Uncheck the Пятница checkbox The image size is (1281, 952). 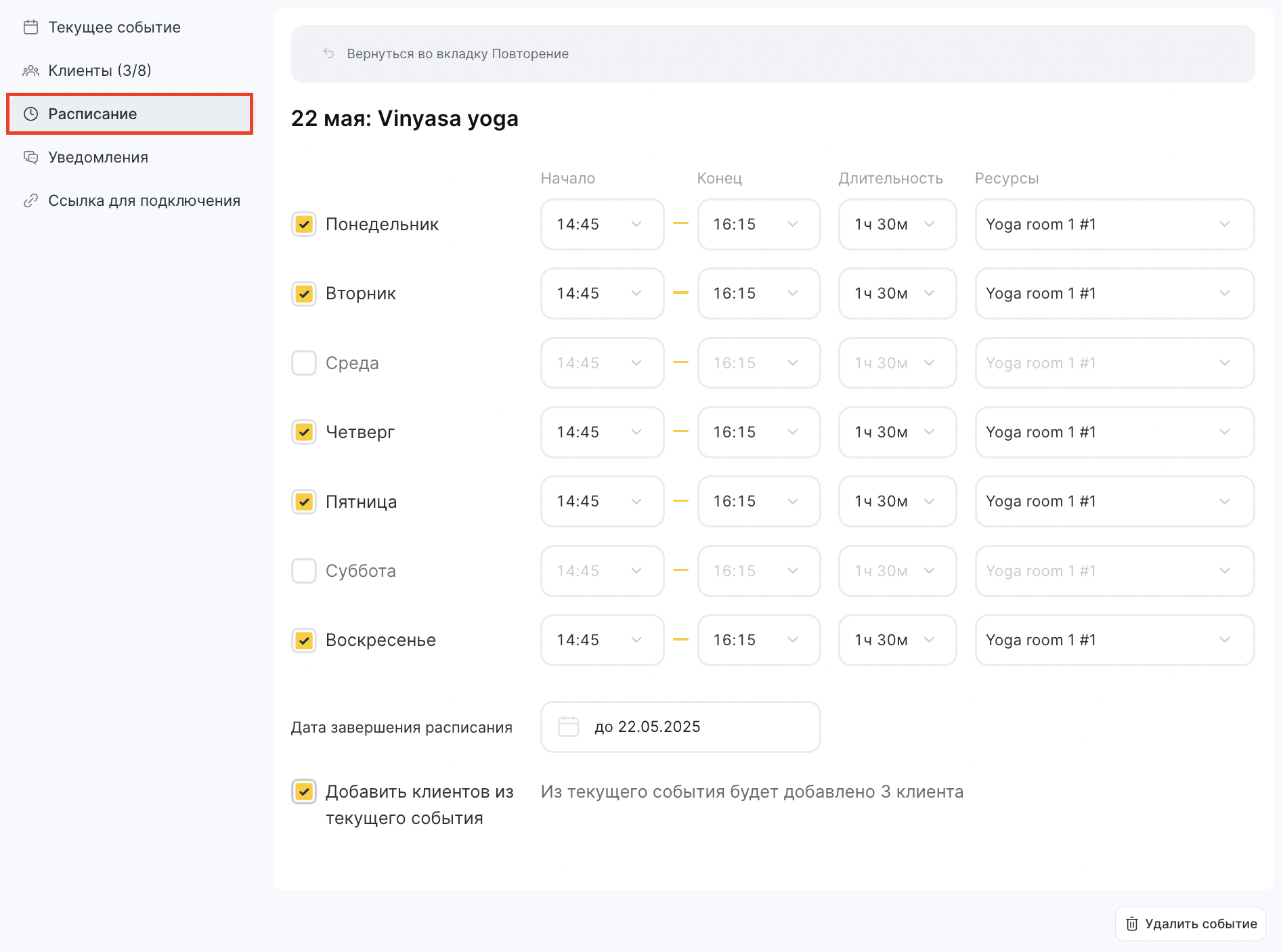click(x=304, y=502)
